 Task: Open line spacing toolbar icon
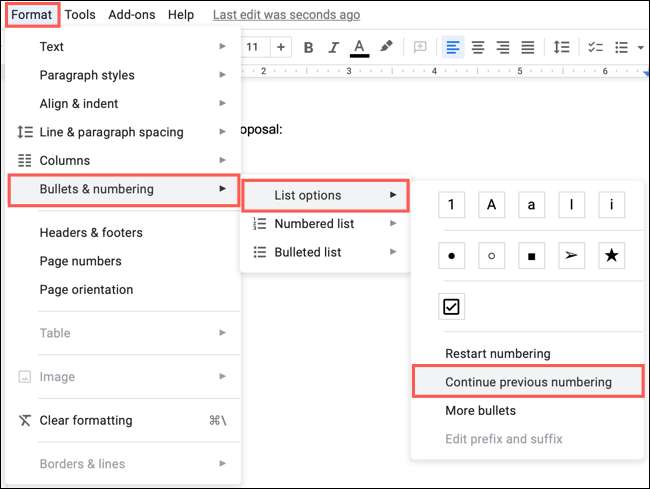pyautogui.click(x=562, y=47)
